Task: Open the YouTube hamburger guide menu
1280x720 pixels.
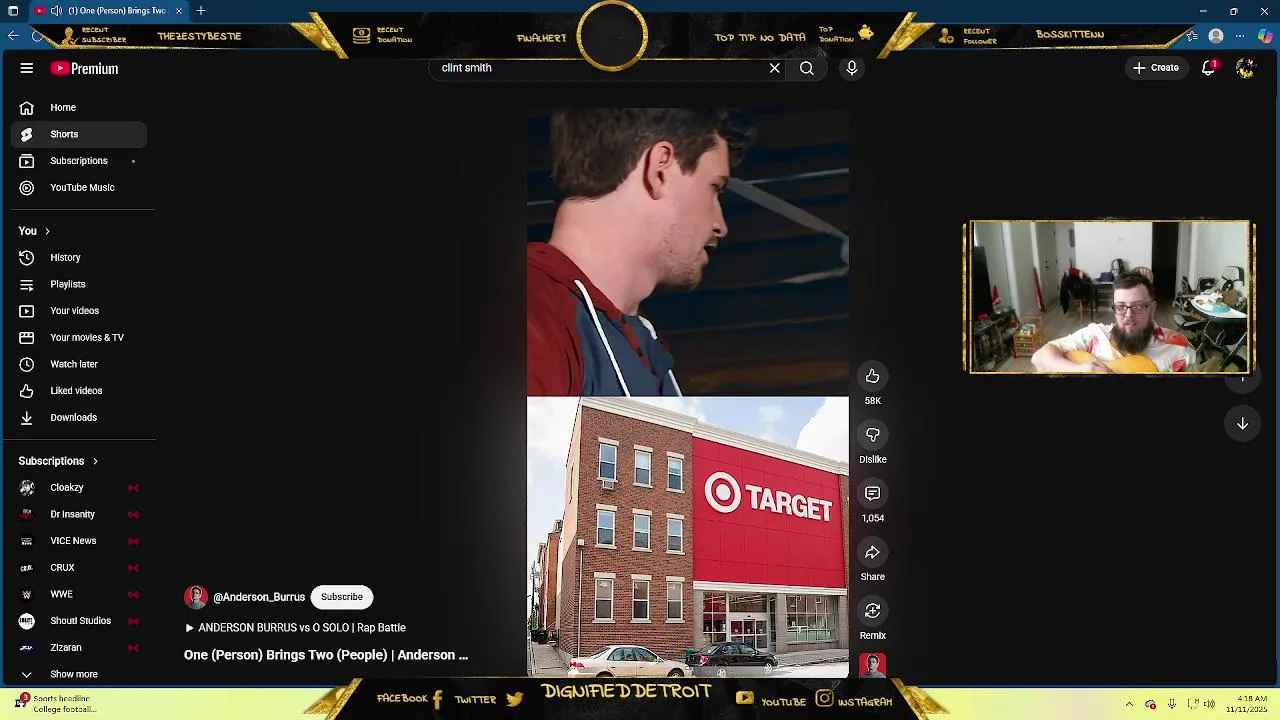Action: [27, 68]
